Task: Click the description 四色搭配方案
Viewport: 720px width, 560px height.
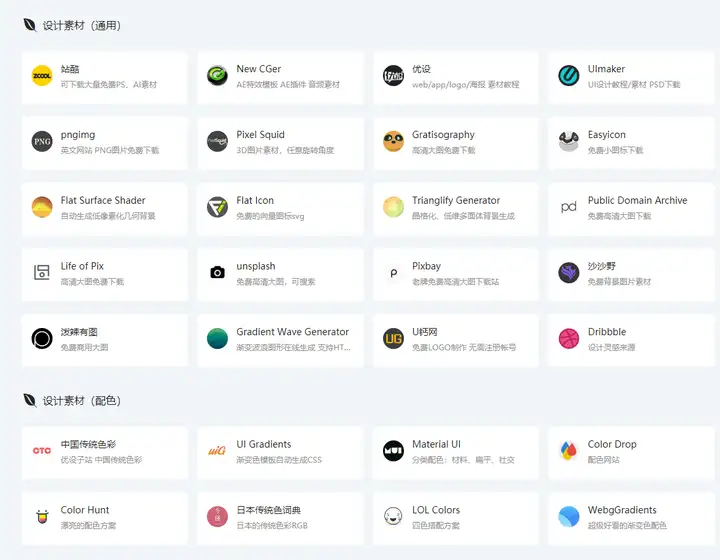Action: [x=436, y=526]
